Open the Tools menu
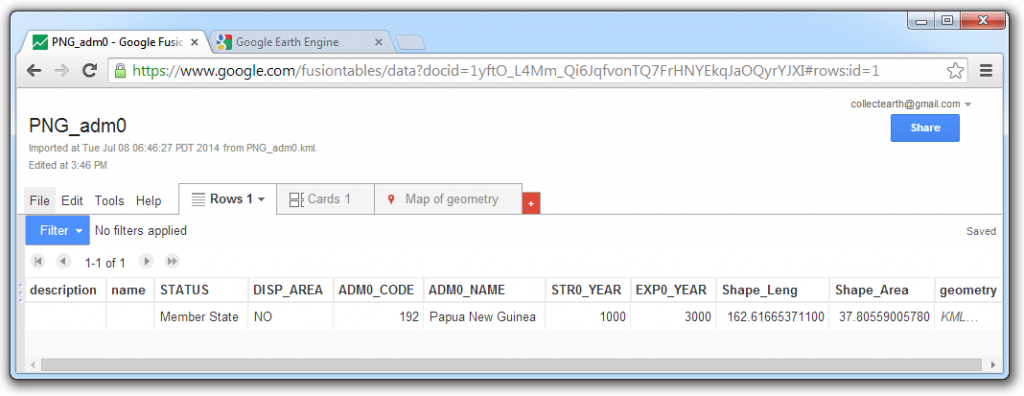Screen dimensions: 1024x396 (109, 201)
